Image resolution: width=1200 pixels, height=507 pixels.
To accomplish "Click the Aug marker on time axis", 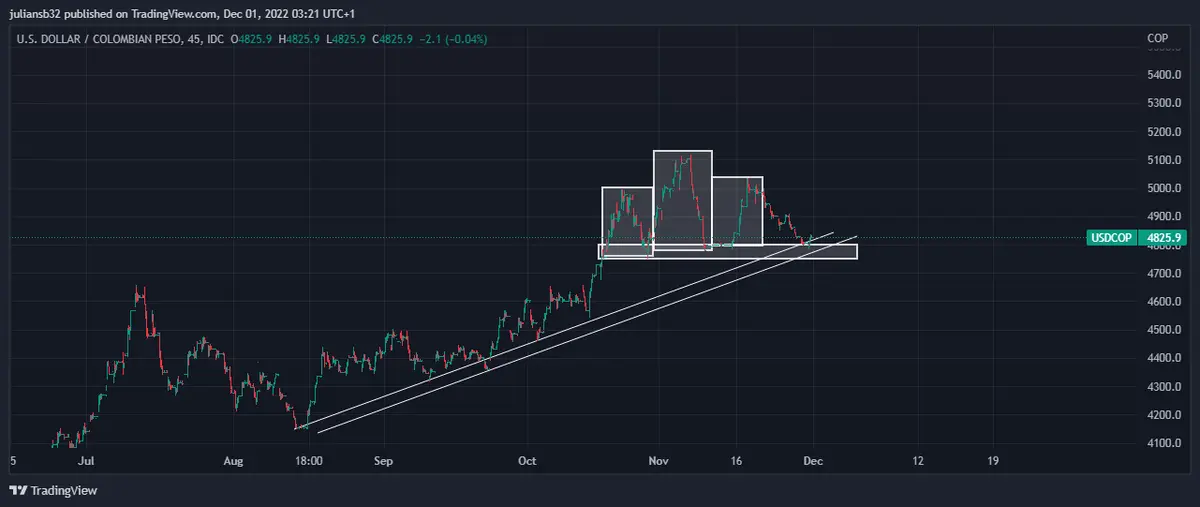I will pos(233,462).
